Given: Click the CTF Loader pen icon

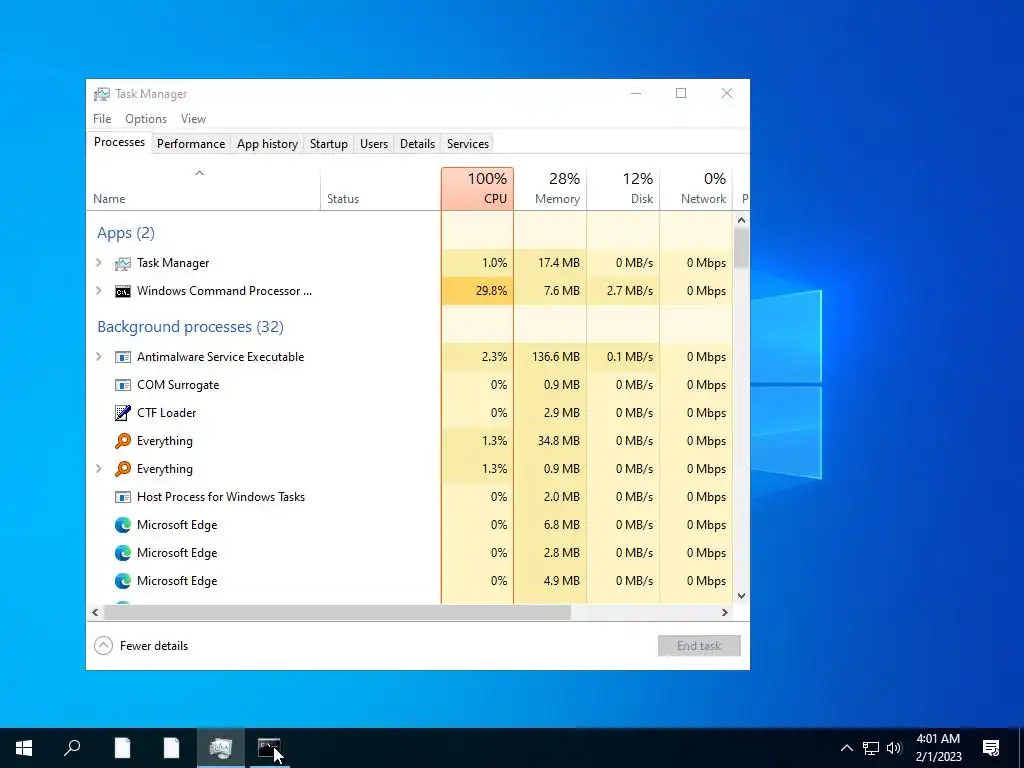Looking at the screenshot, I should pyautogui.click(x=123, y=413).
